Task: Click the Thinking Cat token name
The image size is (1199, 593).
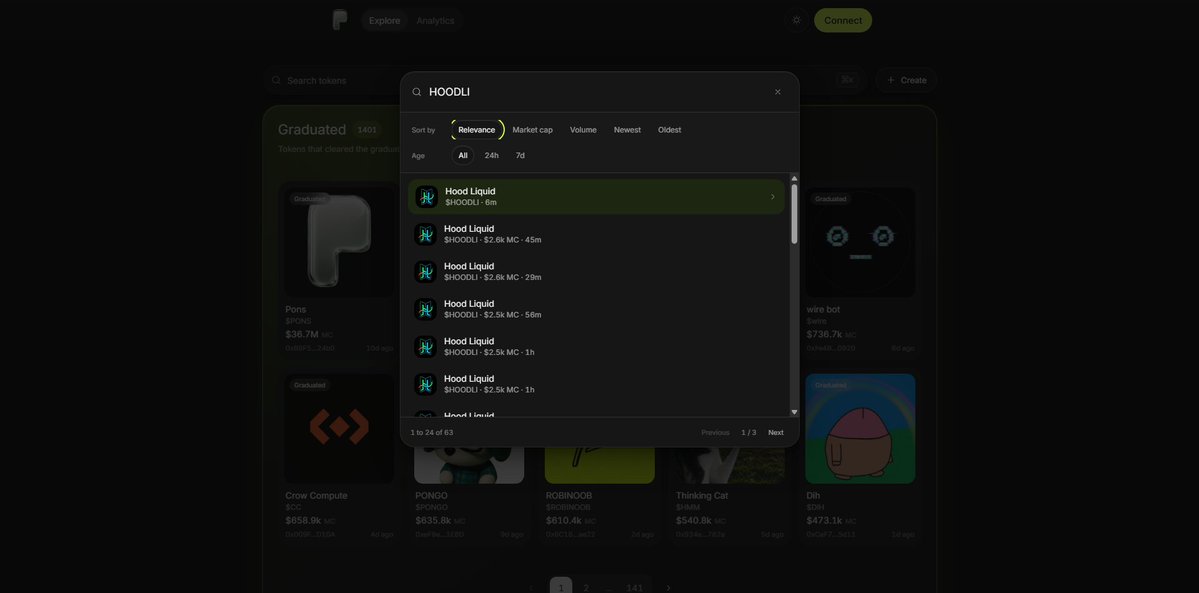Action: [702, 496]
